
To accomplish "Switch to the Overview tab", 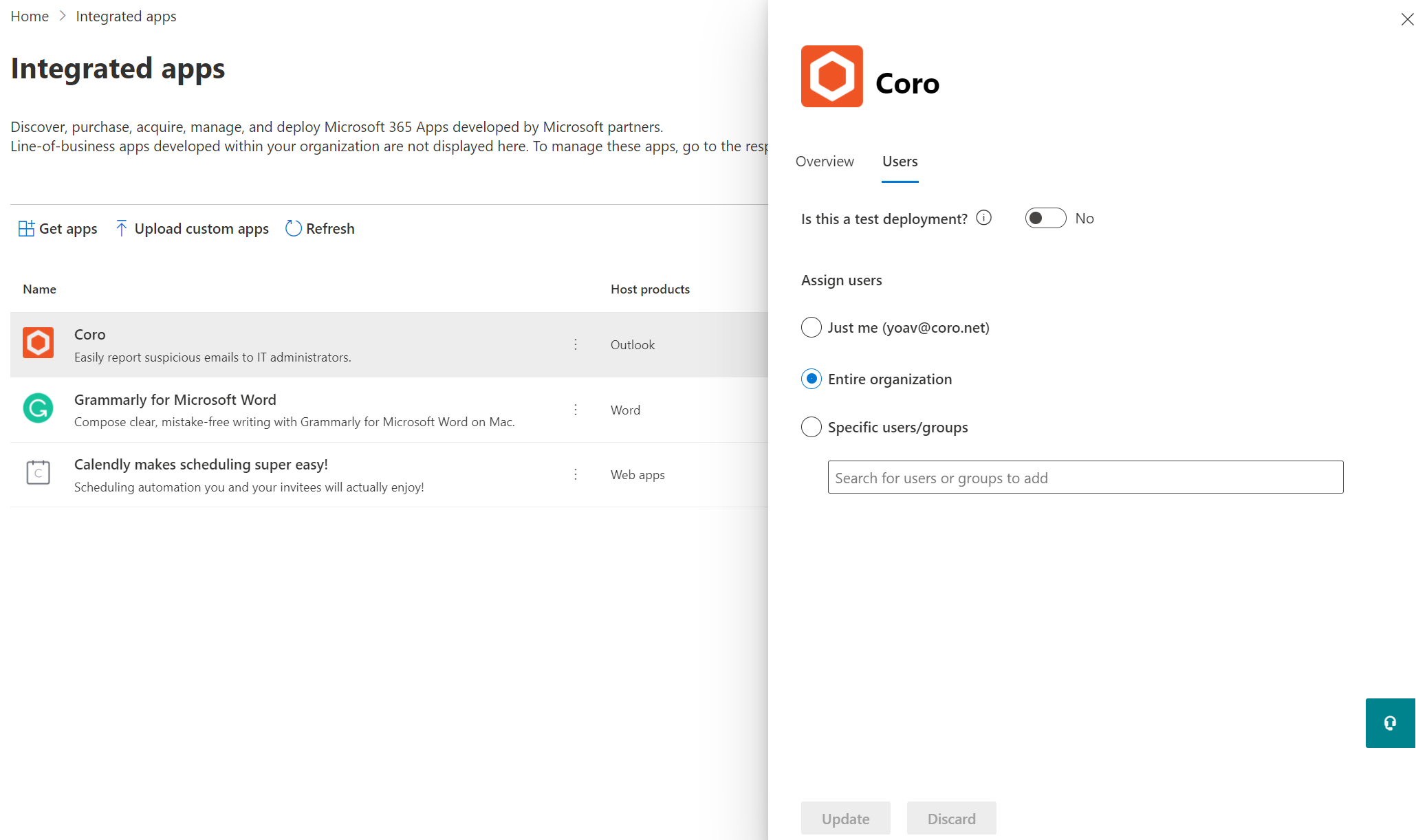I will [825, 162].
